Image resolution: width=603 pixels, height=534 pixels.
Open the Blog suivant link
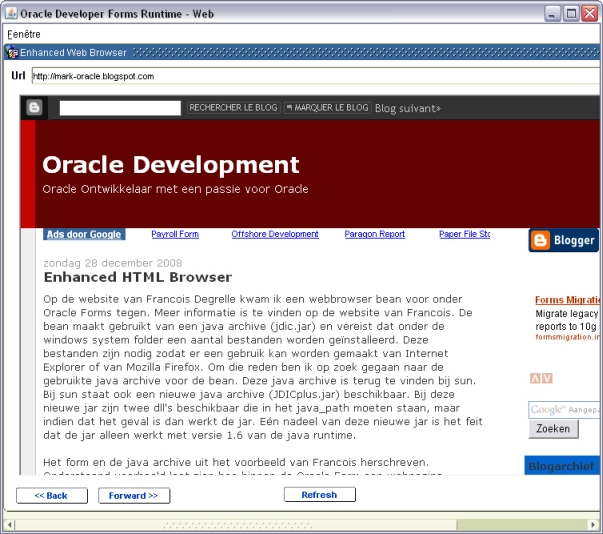coord(408,108)
